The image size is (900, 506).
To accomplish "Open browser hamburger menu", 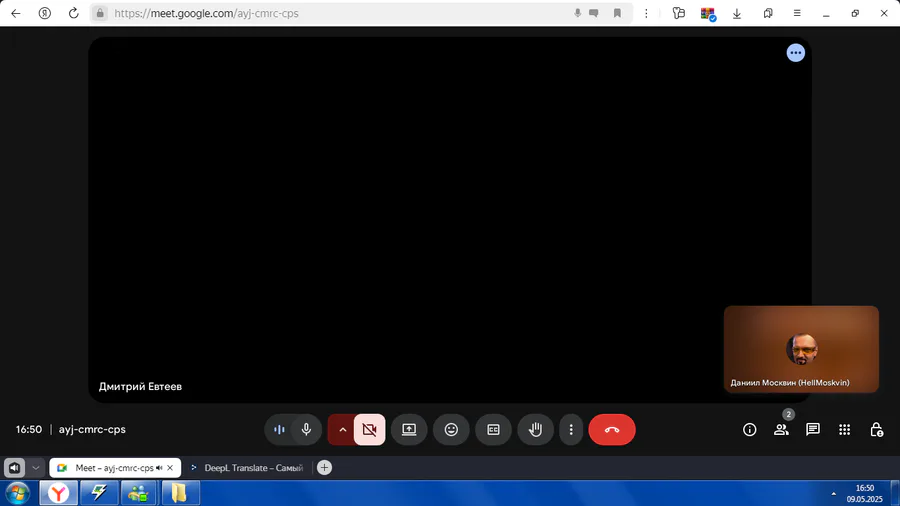I will click(x=797, y=13).
